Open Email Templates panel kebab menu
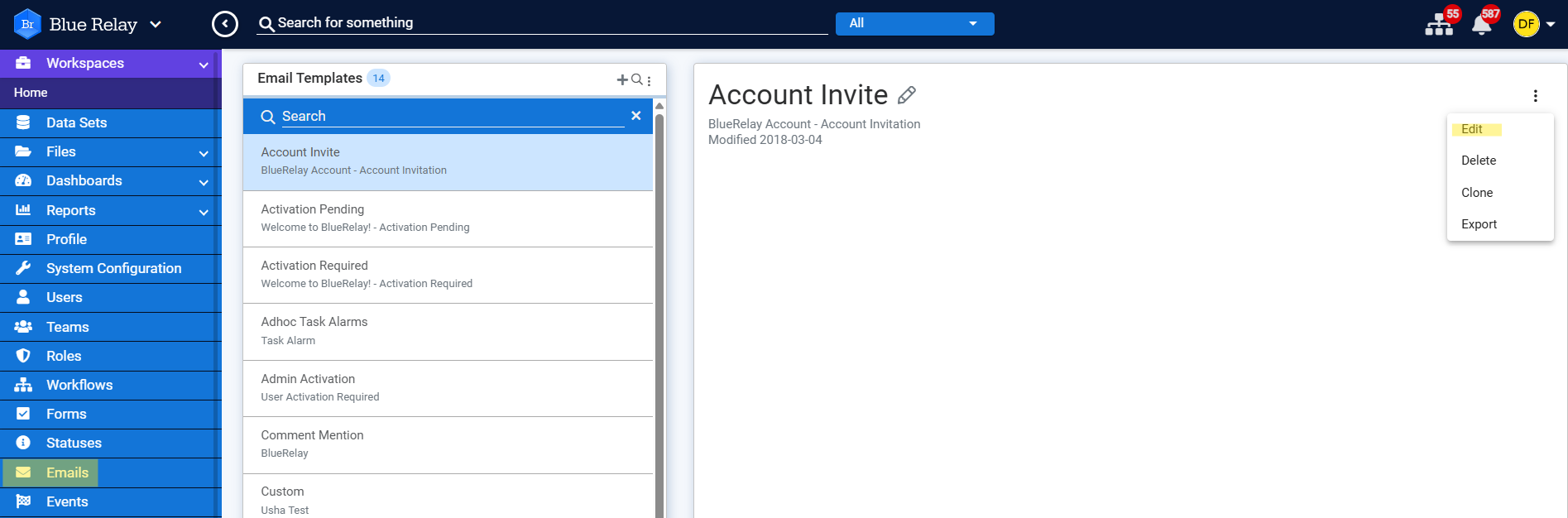1568x518 pixels. 650,80
